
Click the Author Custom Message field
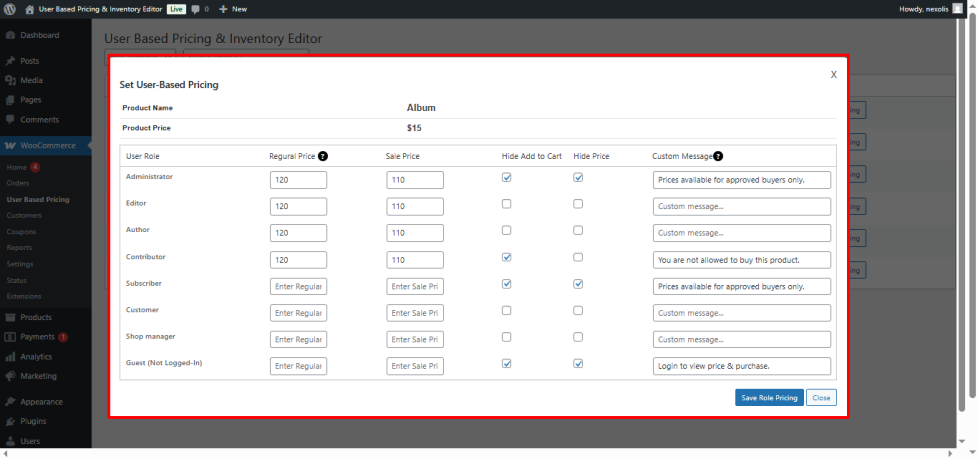coord(742,233)
